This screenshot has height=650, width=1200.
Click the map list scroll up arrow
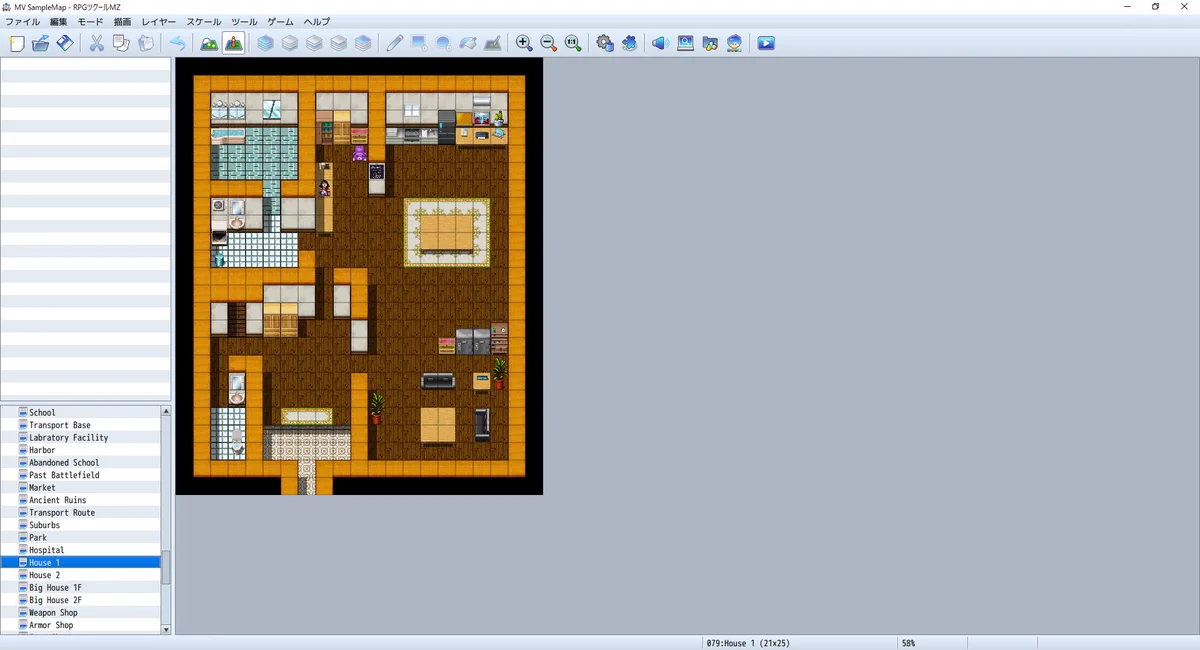tap(166, 411)
